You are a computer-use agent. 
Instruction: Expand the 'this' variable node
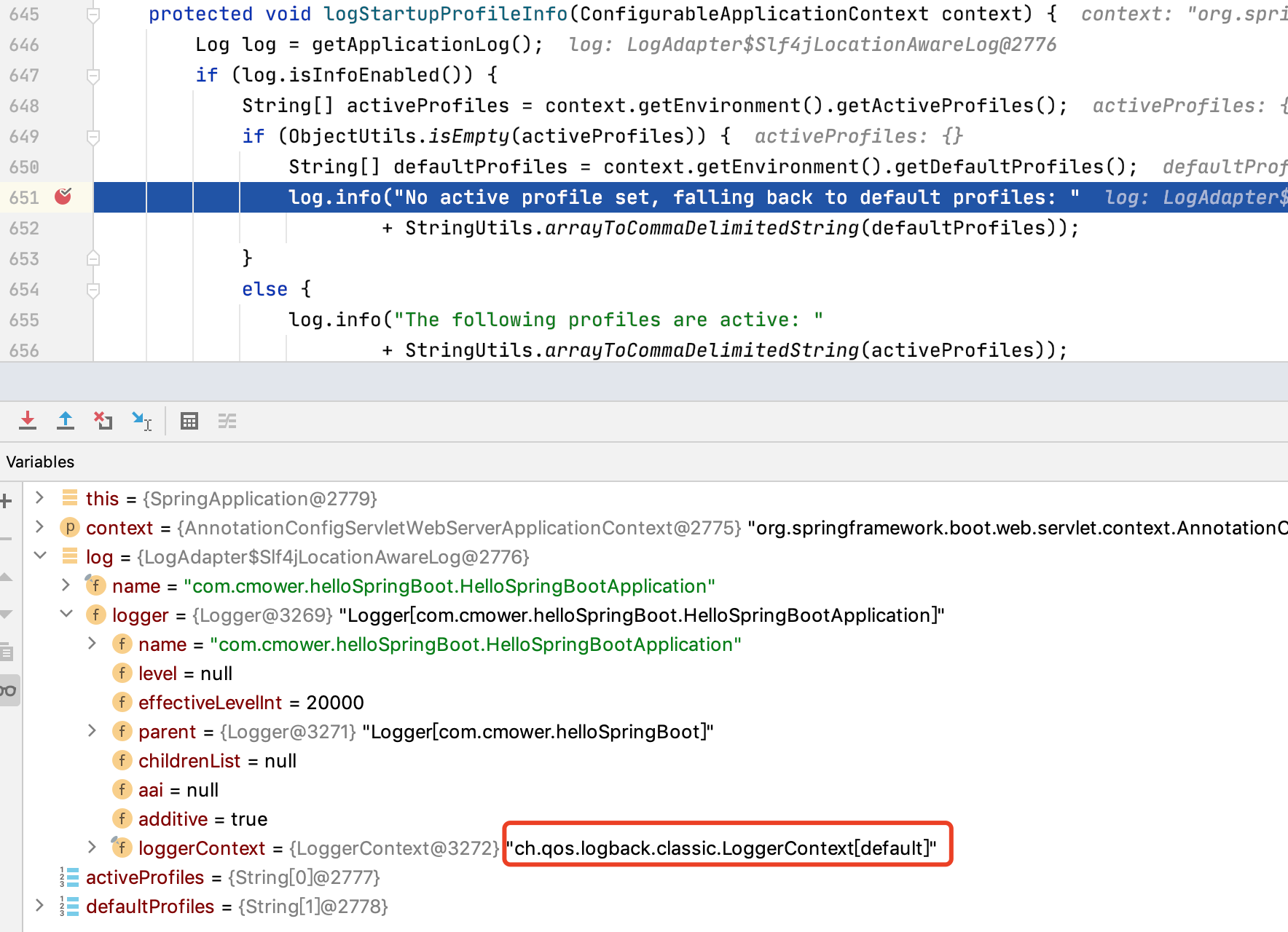pyautogui.click(x=40, y=498)
